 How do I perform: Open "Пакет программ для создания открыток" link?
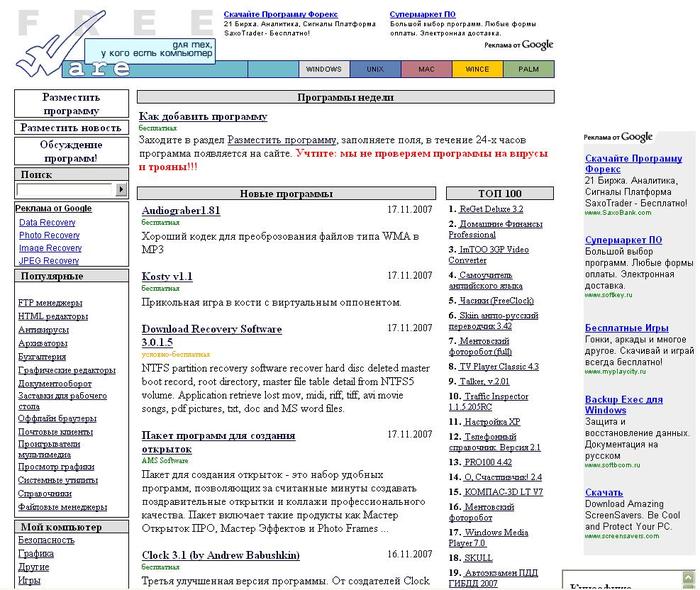218,442
